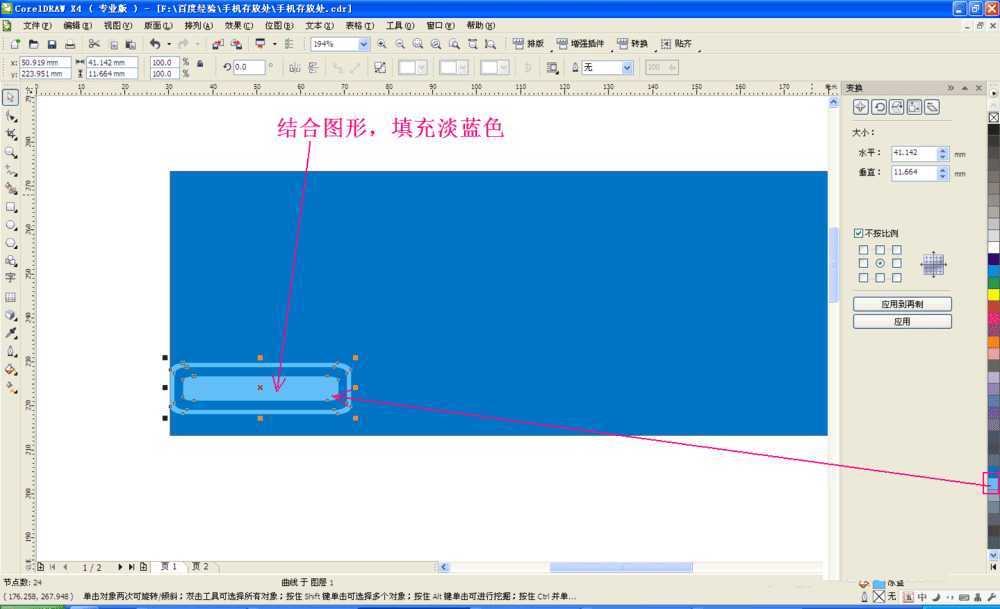Select the Pick tool
Viewport: 1000px width, 609px height.
point(10,98)
